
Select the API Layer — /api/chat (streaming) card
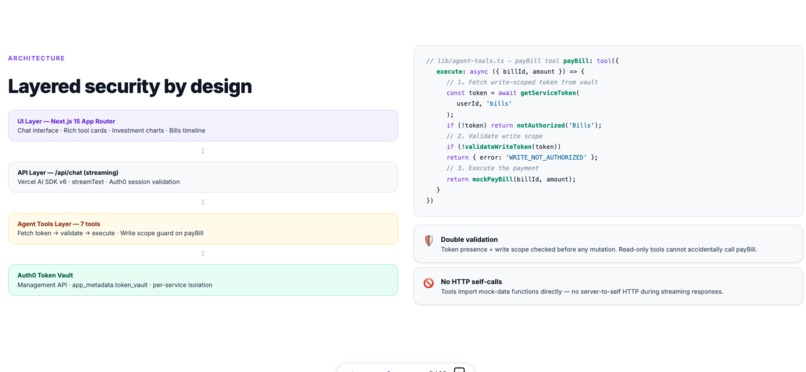coord(203,177)
